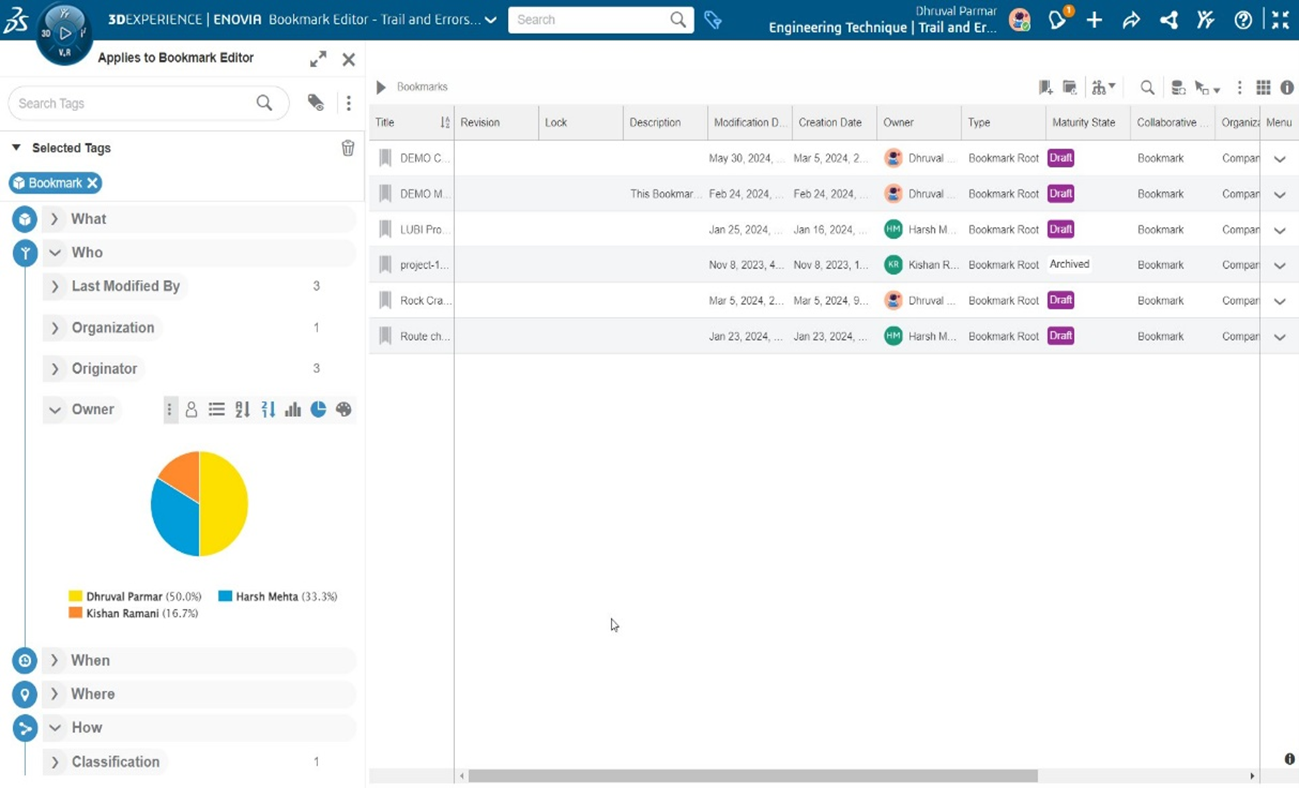Click the notifications bell icon
This screenshot has width=1299, height=788.
tap(1058, 20)
